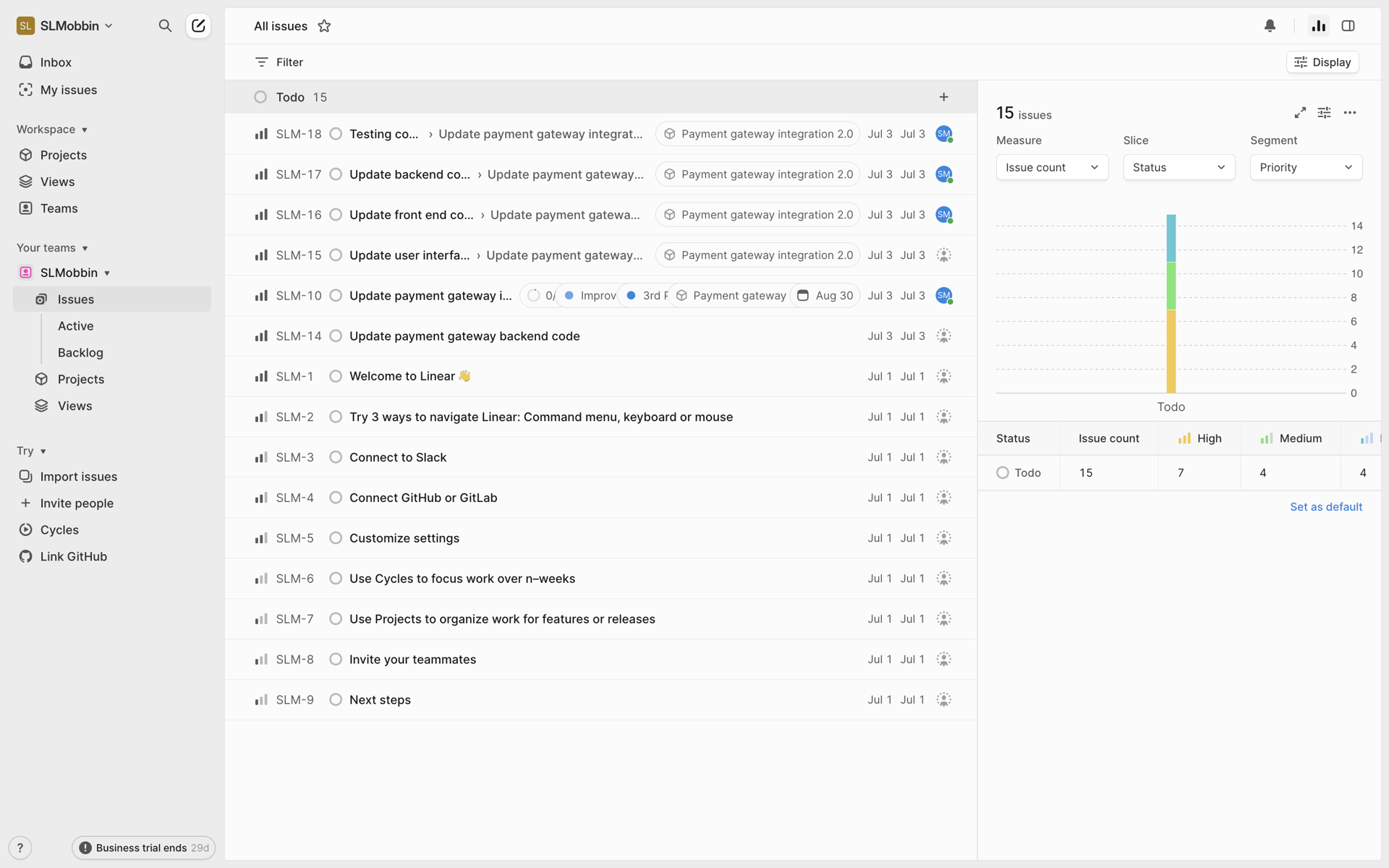Click Aug 30 due date chip on SLM-10
Viewport: 1389px width, 868px height.
[825, 296]
